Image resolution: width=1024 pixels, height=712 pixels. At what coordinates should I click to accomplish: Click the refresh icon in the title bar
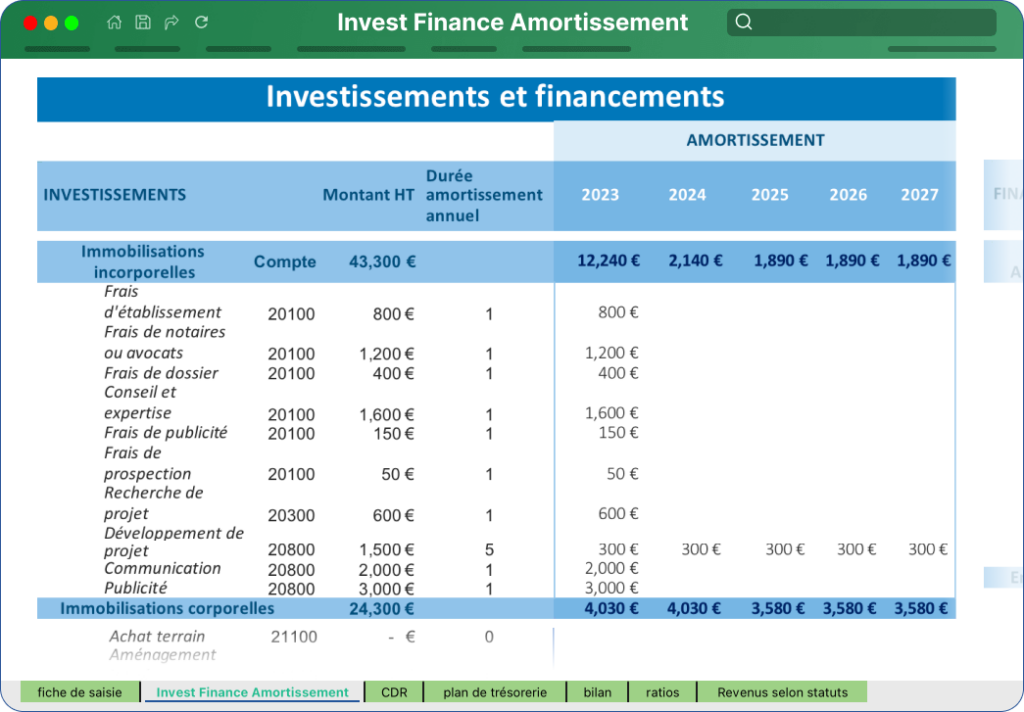click(202, 22)
